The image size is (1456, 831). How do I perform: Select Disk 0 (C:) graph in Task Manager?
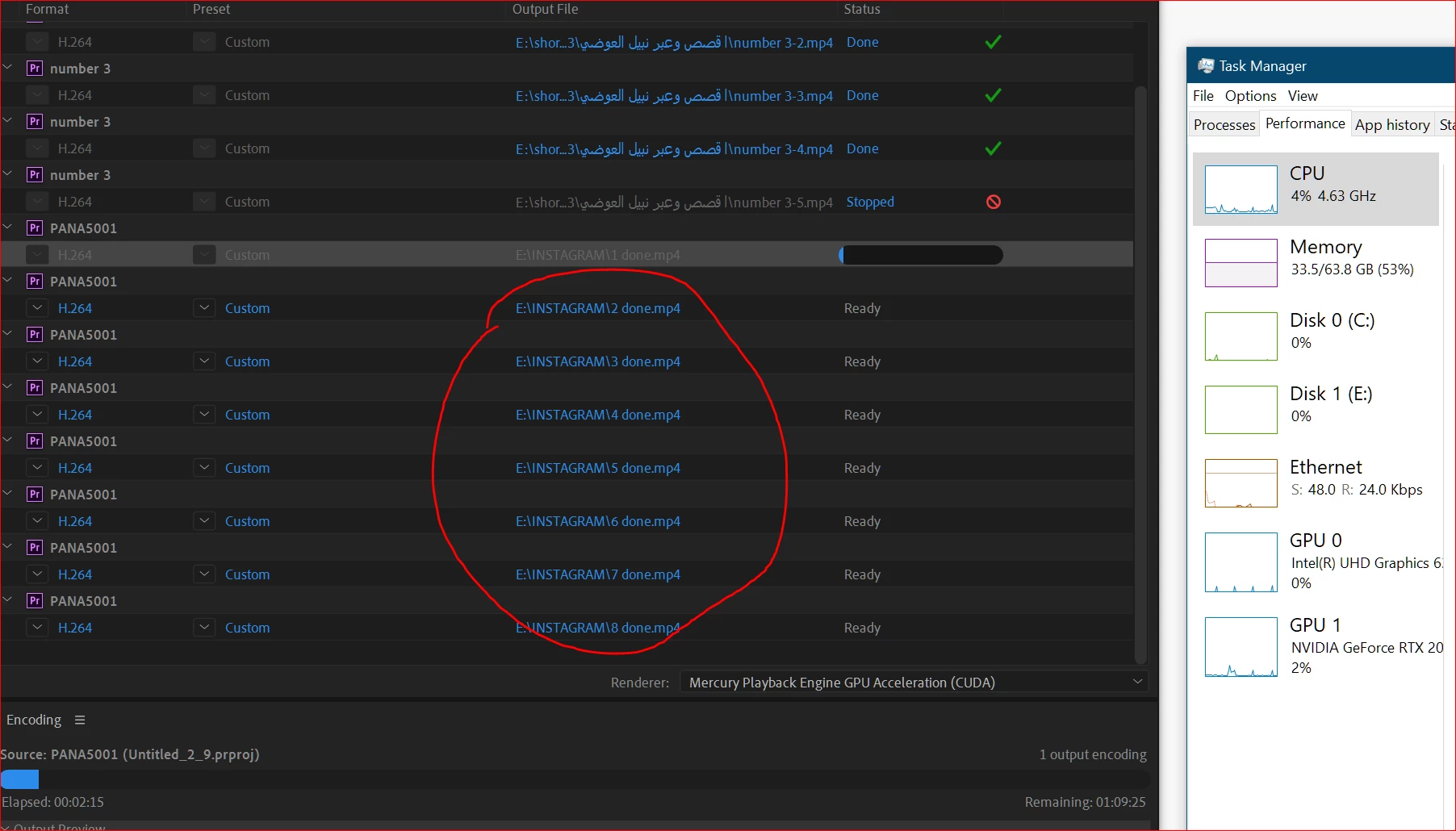[1241, 336]
